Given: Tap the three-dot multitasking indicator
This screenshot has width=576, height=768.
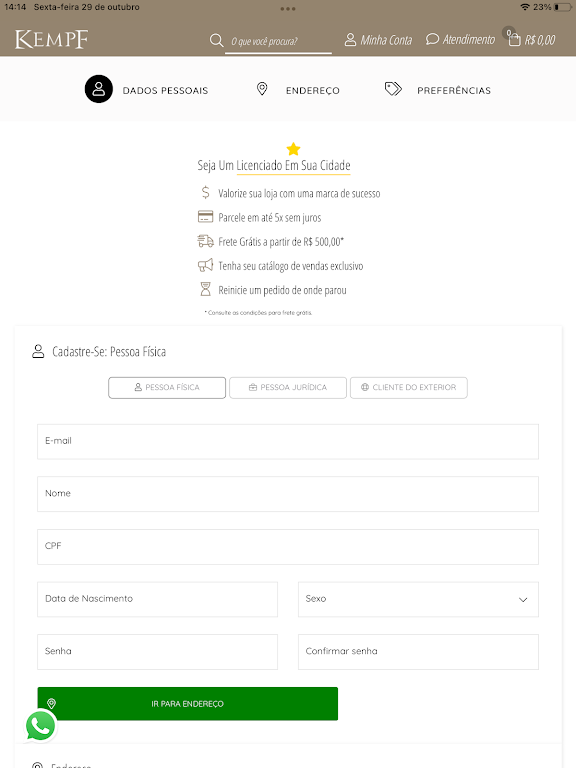Looking at the screenshot, I should (x=288, y=9).
